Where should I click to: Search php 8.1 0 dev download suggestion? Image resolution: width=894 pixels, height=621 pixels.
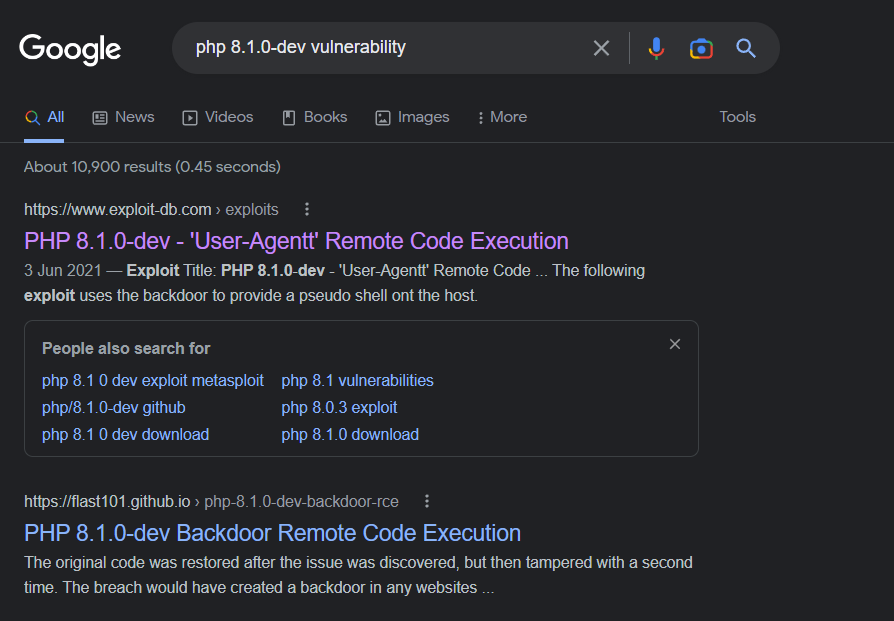click(x=125, y=435)
